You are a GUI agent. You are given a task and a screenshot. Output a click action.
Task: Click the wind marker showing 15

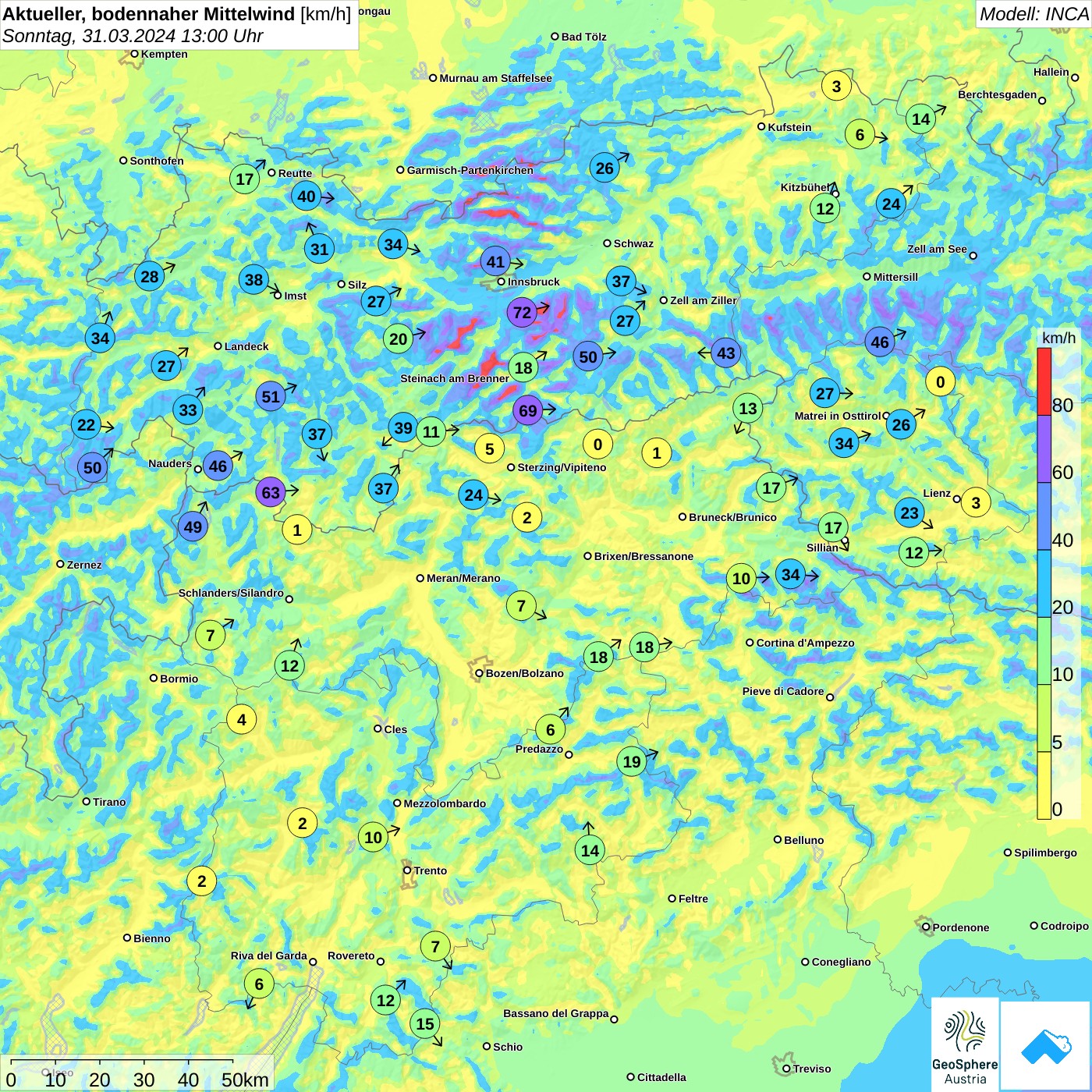(x=425, y=1023)
